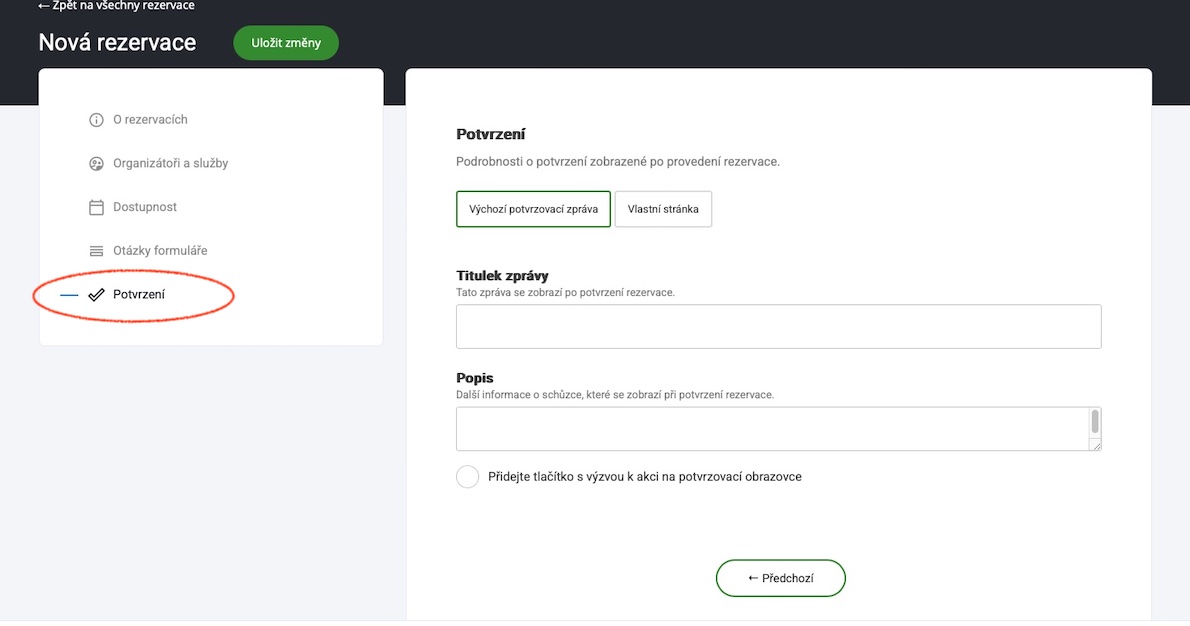
Task: Click the organizers icon beside Organizátoři a služby
Action: click(x=96, y=164)
